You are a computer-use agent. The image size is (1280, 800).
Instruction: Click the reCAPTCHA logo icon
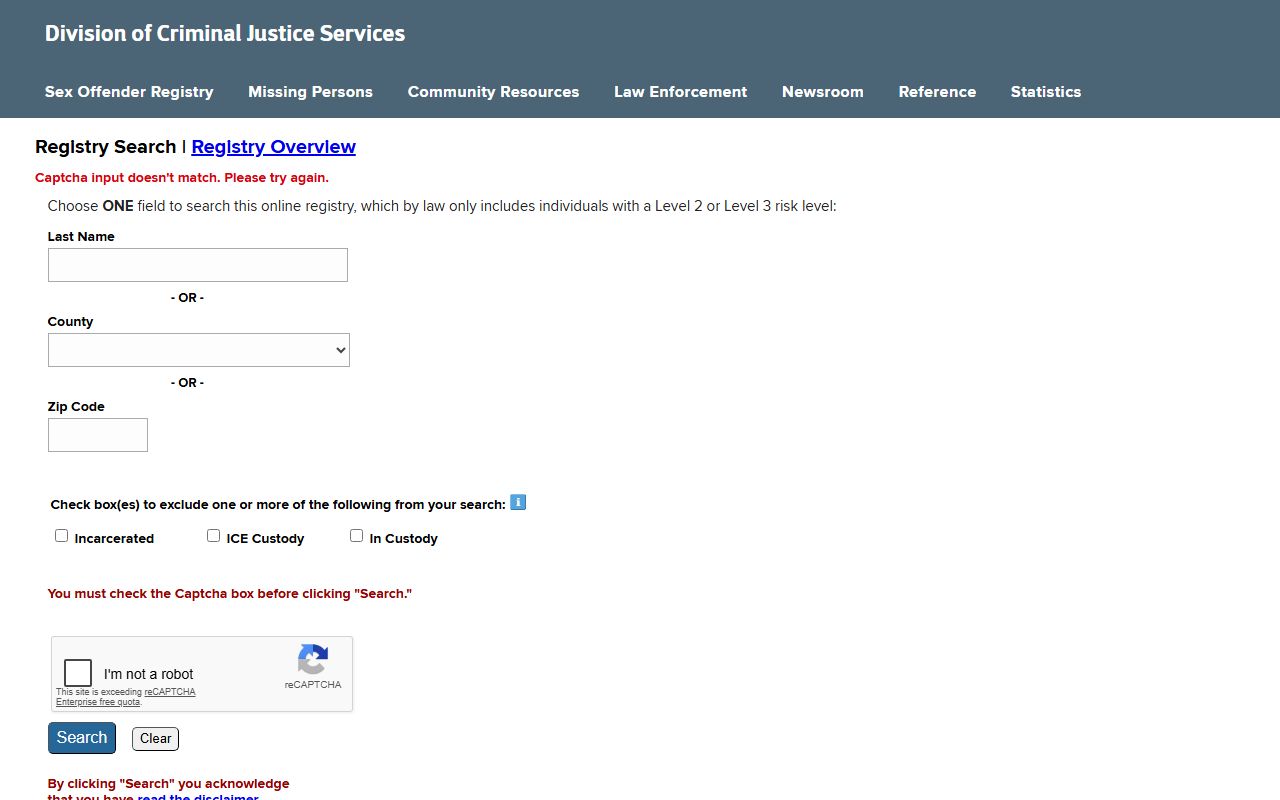313,660
